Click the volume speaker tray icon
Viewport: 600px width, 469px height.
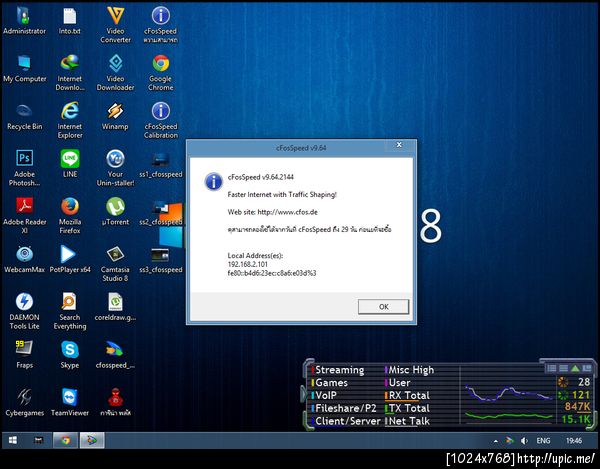(524, 441)
